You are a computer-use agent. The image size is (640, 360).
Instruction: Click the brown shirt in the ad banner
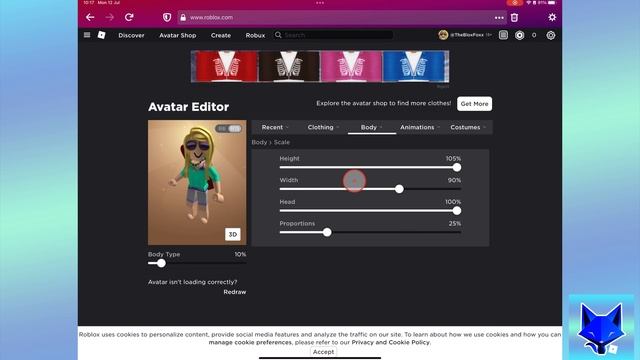tap(289, 66)
